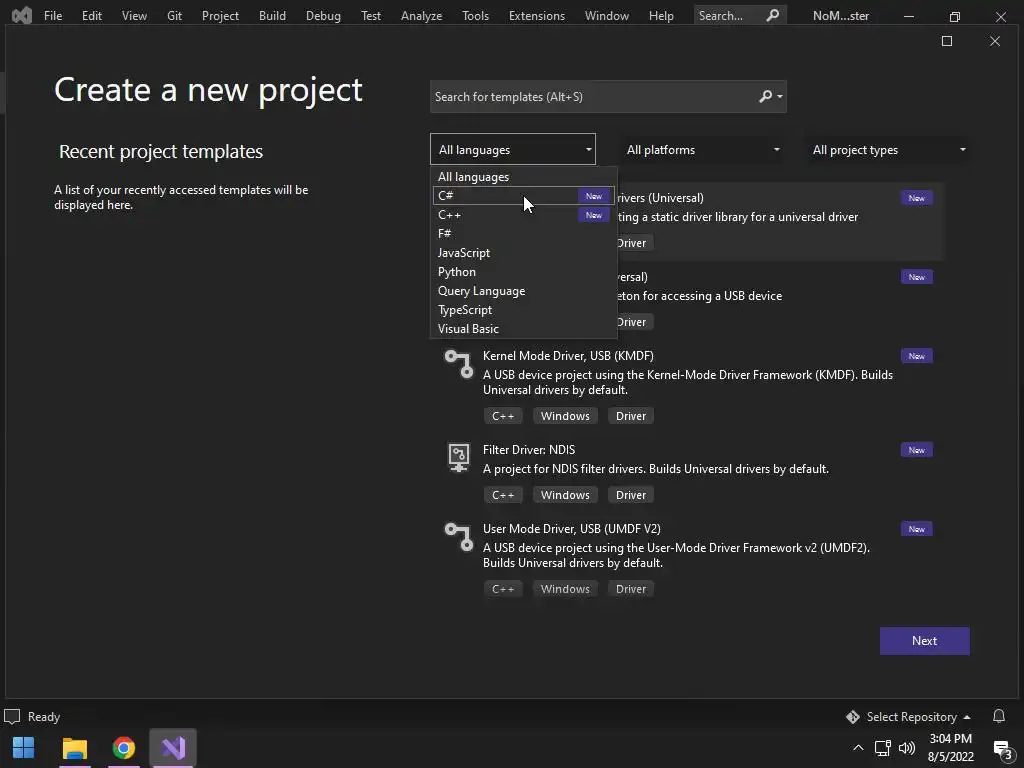The height and width of the screenshot is (768, 1024).
Task: Select All languages option in list
Action: tap(524, 177)
